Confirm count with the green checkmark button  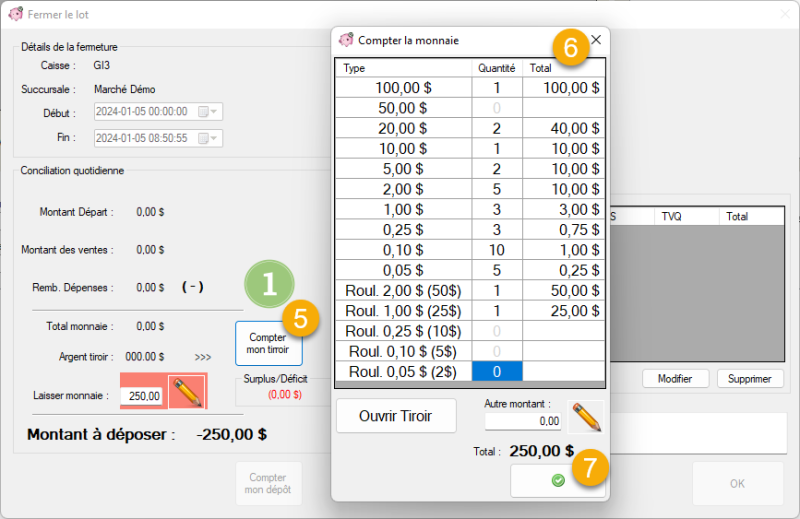[x=558, y=480]
